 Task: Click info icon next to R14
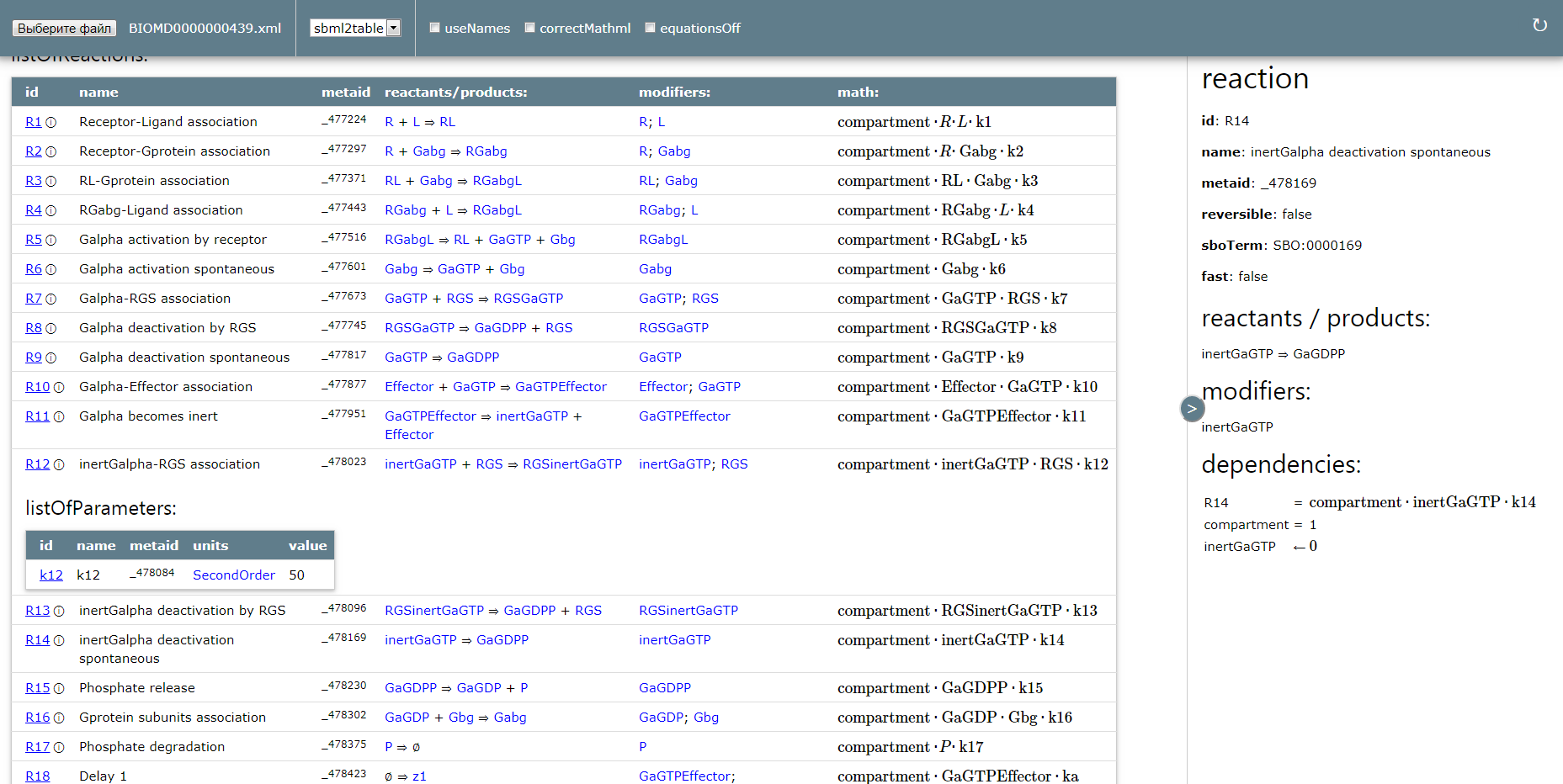click(x=59, y=640)
